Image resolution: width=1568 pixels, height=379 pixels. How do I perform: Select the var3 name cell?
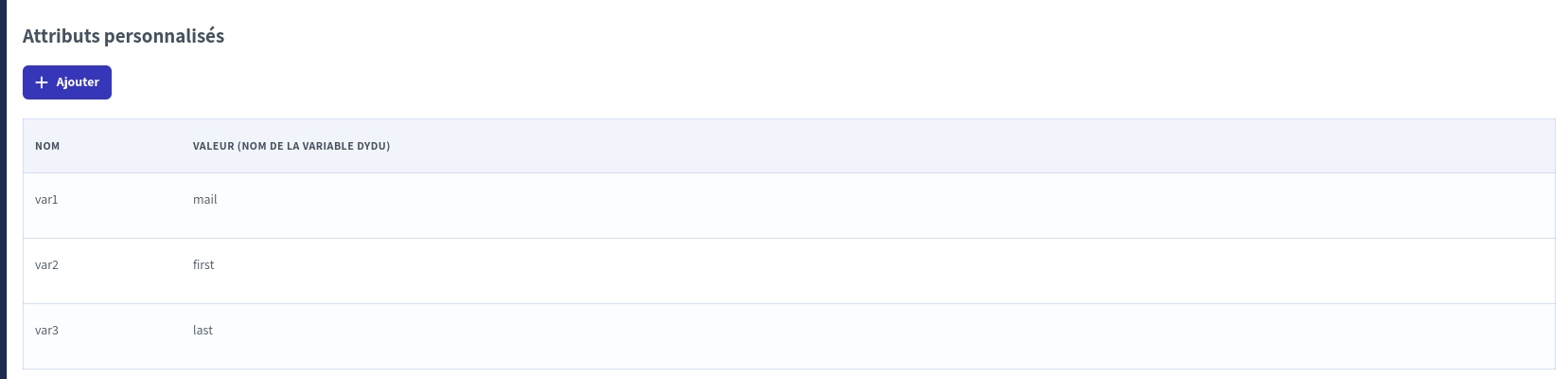click(x=46, y=331)
